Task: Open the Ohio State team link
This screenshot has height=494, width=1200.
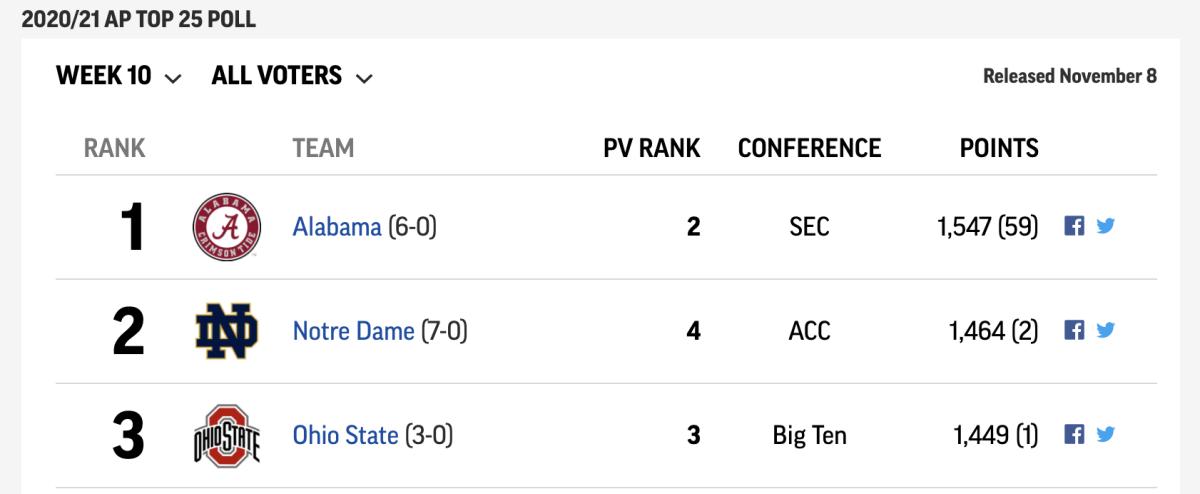Action: click(x=345, y=435)
